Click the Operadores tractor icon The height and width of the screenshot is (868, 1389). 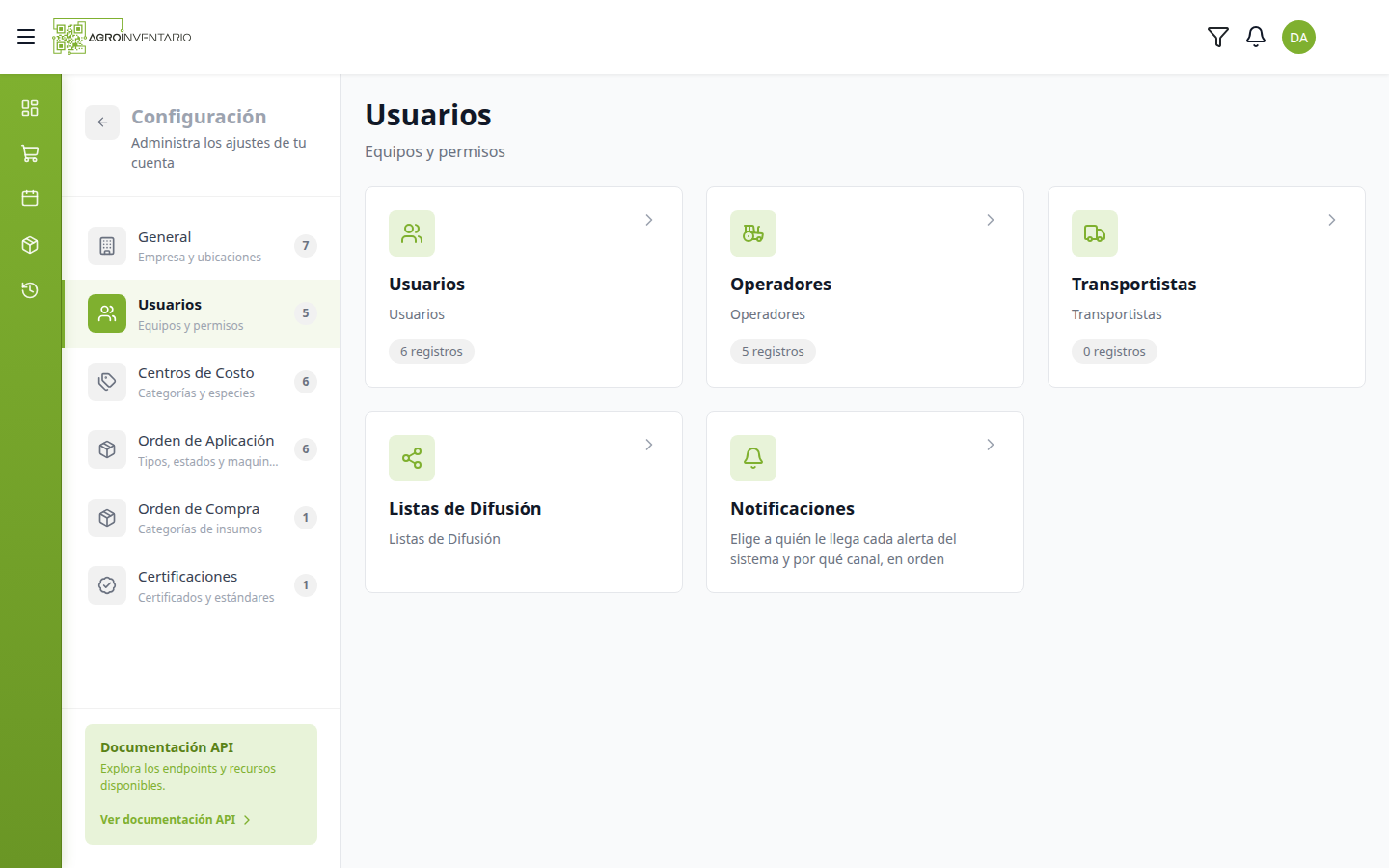(753, 233)
